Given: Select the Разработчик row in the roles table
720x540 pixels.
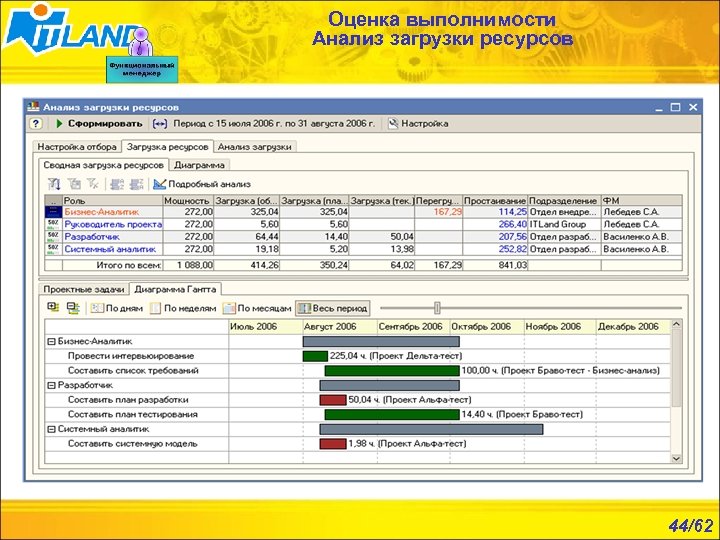Looking at the screenshot, I should (363, 236).
